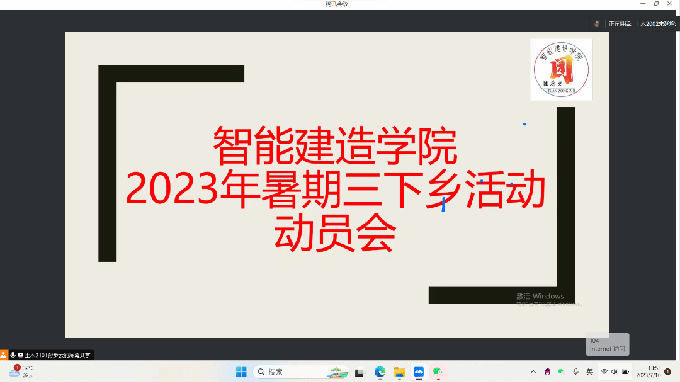Screen dimensions: 680x382
Task: Click the slide line 2023年暑期三下乡活动
Action: pyautogui.click(x=335, y=189)
